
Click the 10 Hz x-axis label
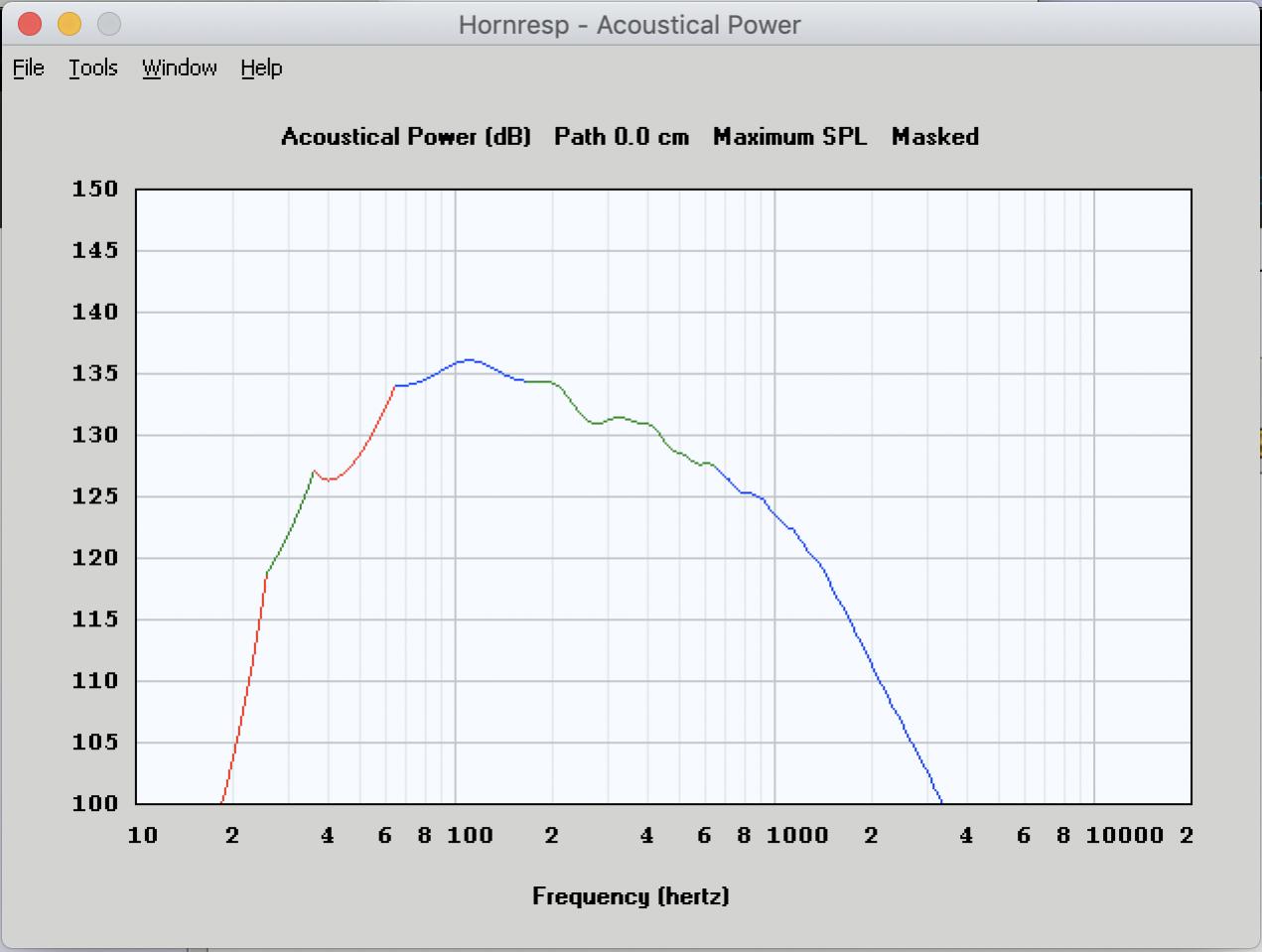pyautogui.click(x=143, y=835)
